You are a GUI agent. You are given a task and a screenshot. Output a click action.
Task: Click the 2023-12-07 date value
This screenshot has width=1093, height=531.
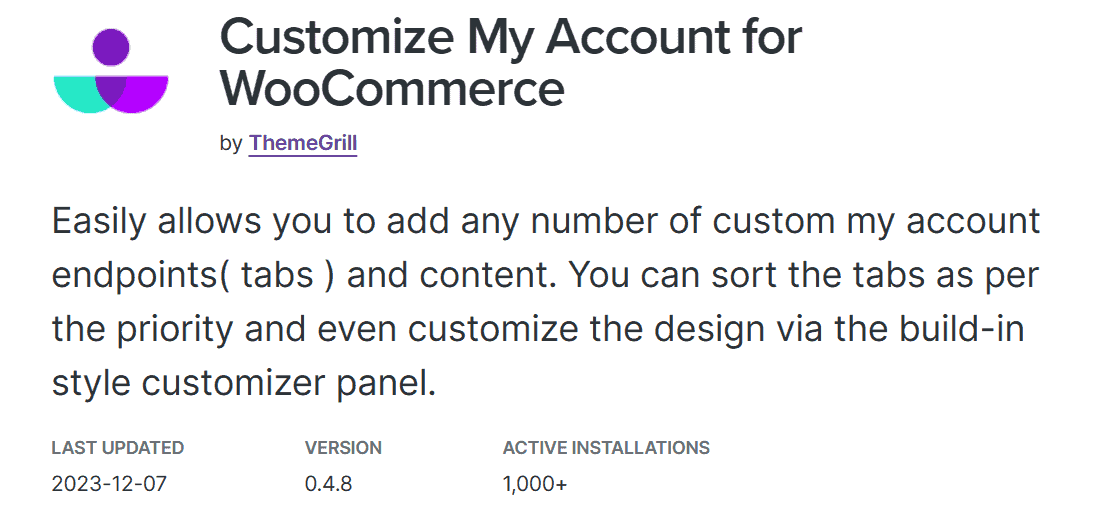coord(109,485)
